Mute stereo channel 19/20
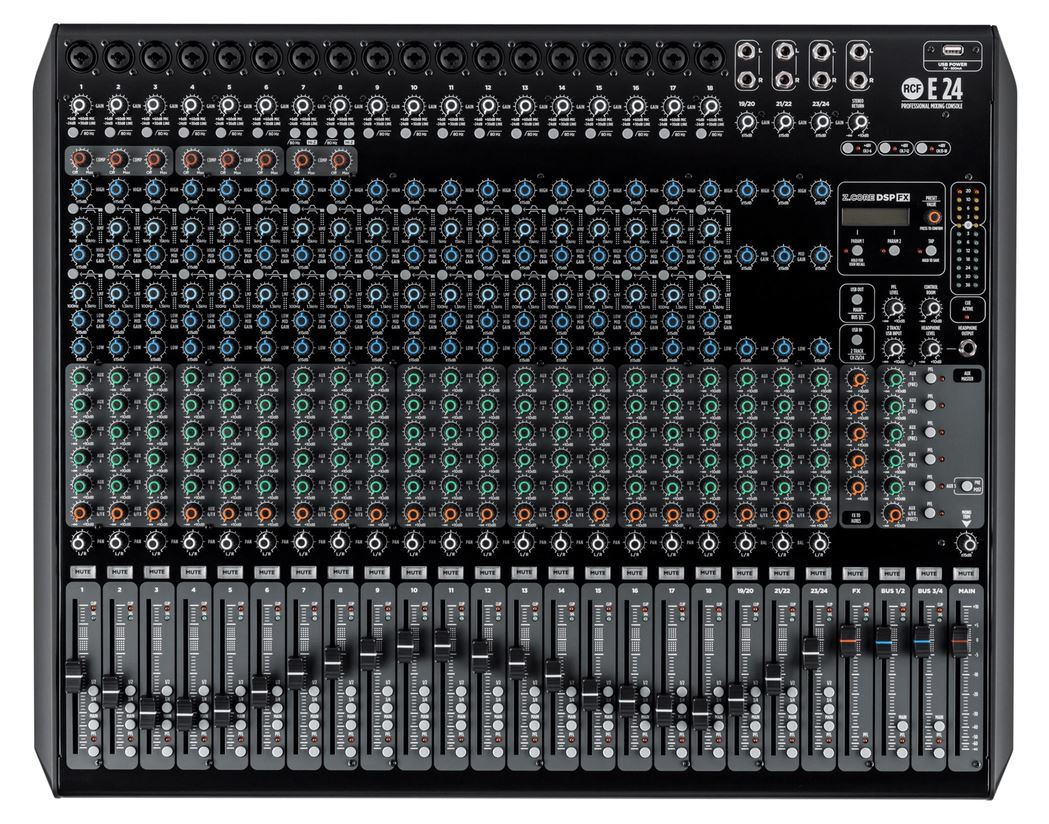 pos(745,573)
